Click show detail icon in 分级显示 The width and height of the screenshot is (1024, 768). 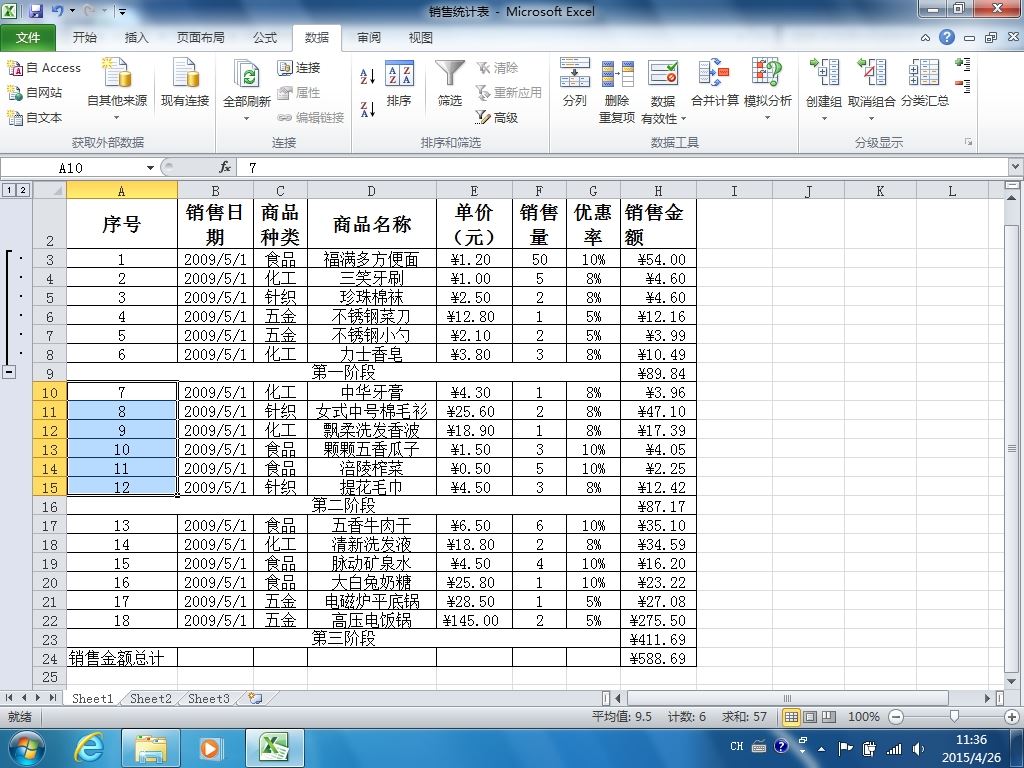[963, 64]
